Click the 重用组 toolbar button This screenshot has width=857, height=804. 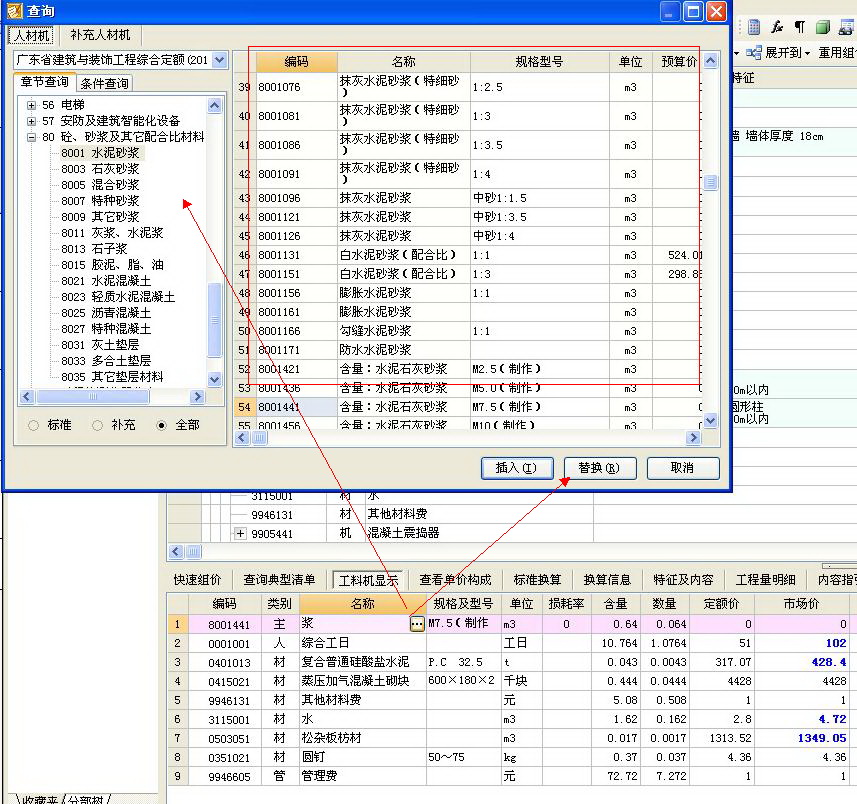point(837,53)
